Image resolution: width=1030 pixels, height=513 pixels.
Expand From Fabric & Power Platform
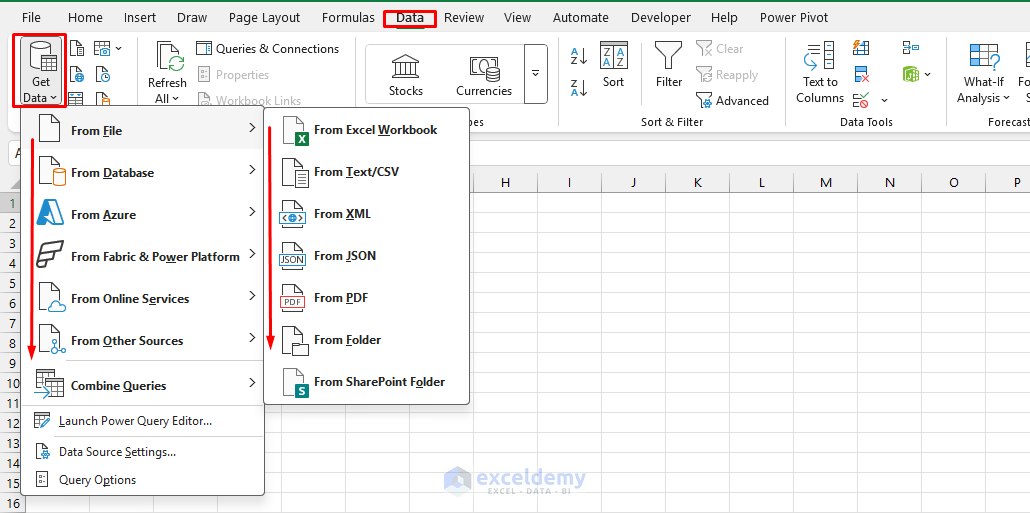tap(143, 256)
